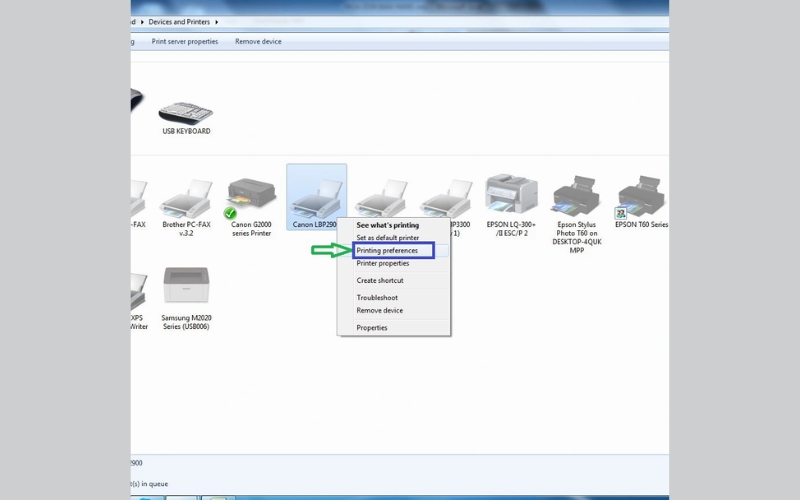Select the USB KEYBOARD device icon
800x500 pixels.
point(186,113)
